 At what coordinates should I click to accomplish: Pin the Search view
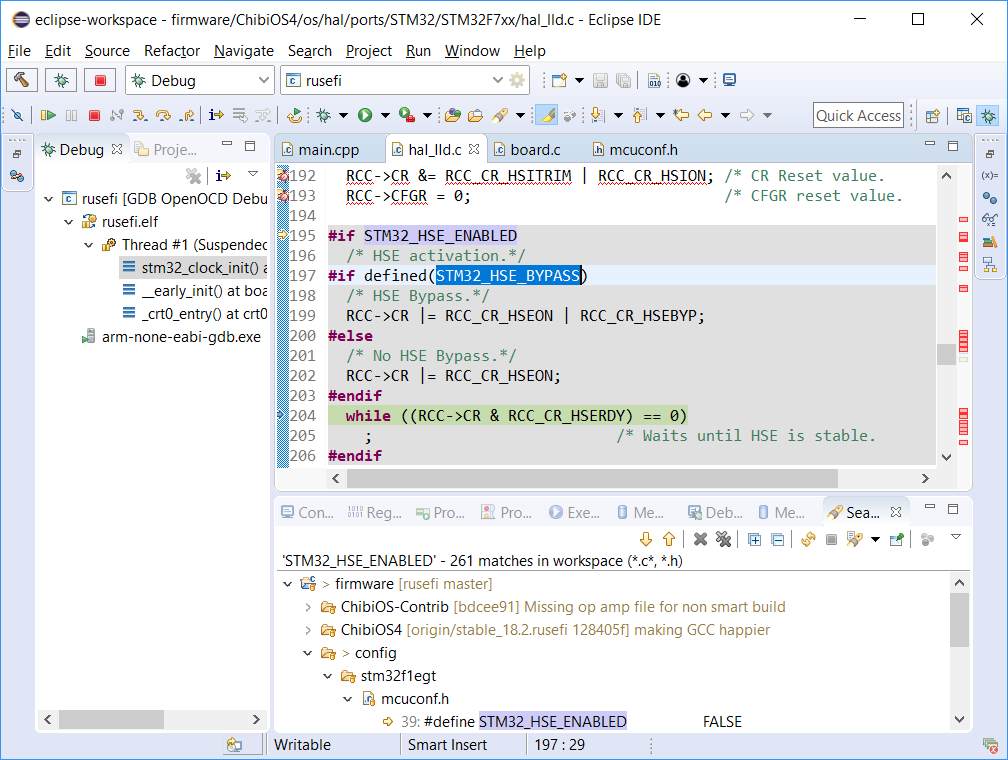[896, 539]
